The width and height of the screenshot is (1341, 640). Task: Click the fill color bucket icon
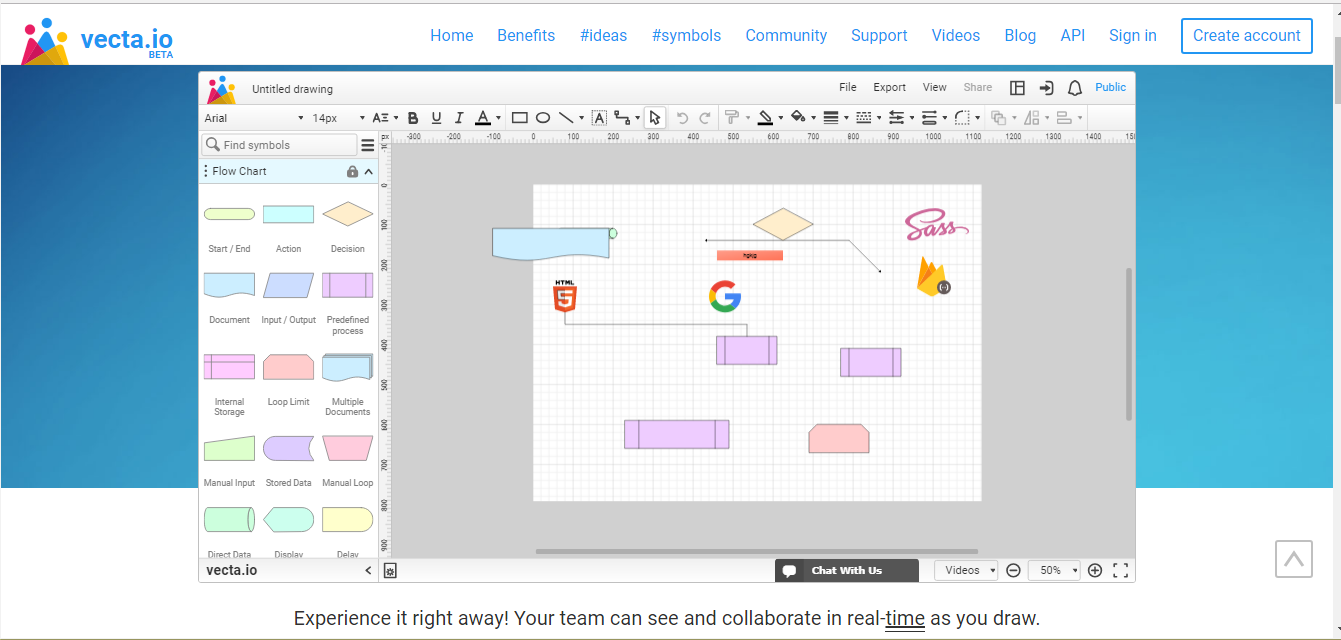(798, 118)
